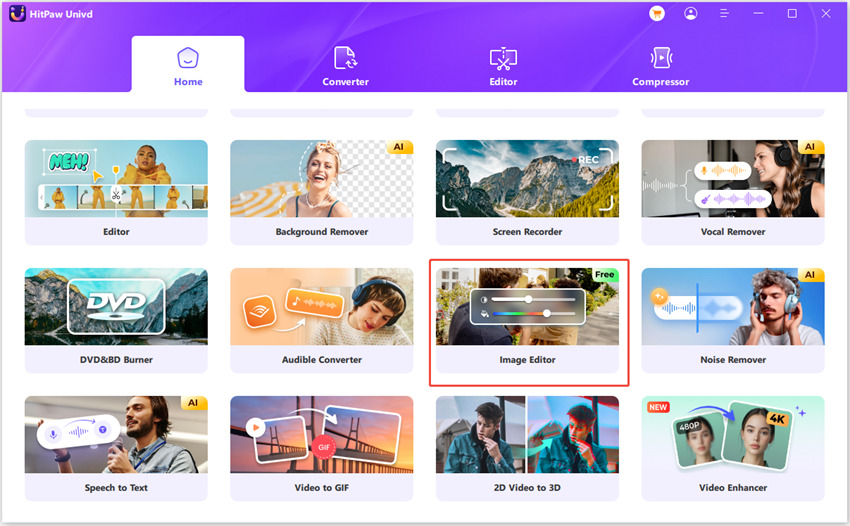This screenshot has width=850, height=526.
Task: Open the hamburger menu in title bar
Action: pyautogui.click(x=724, y=14)
